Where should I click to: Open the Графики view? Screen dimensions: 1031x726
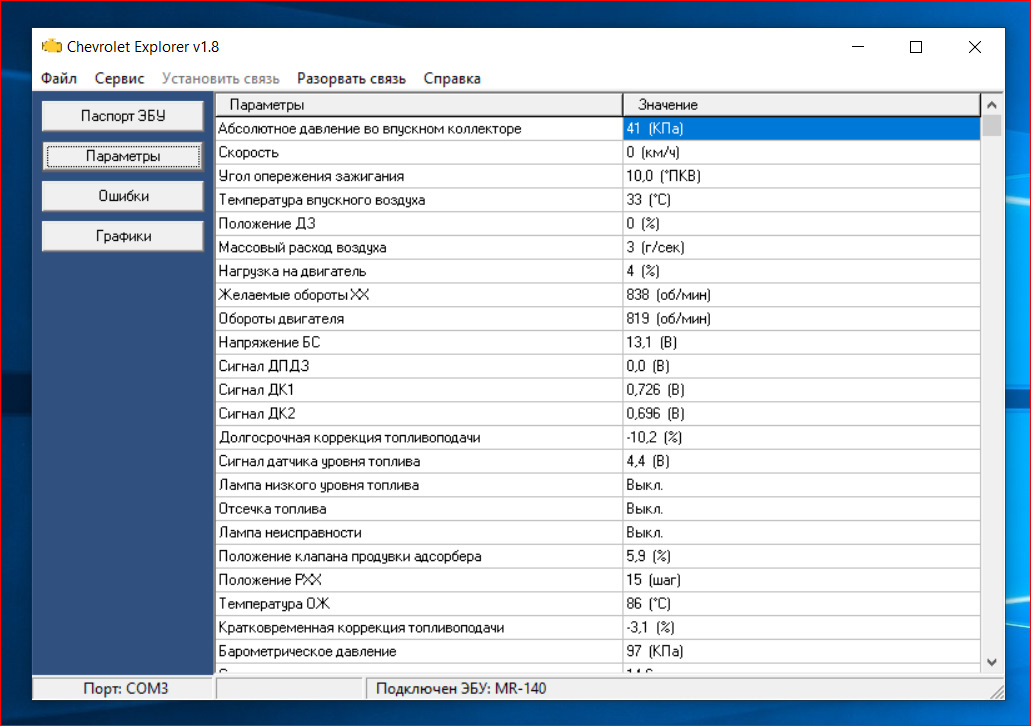[123, 236]
